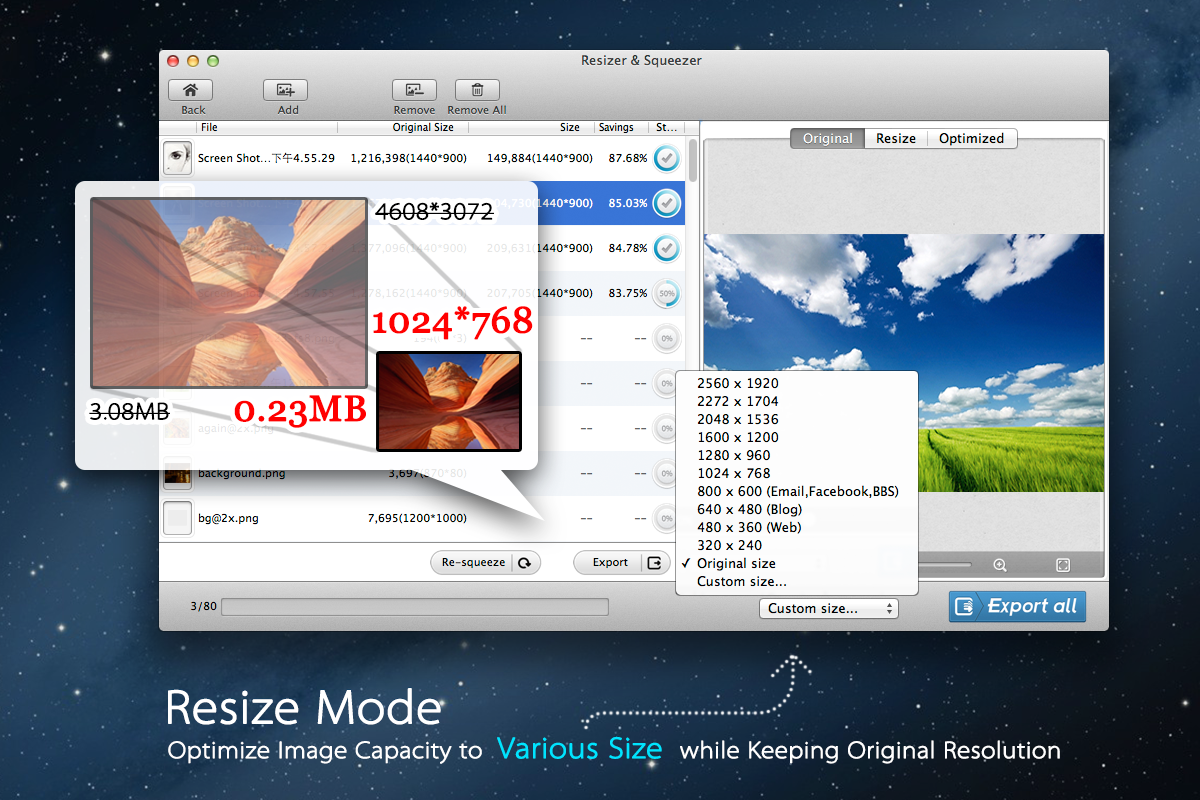Clear list with Remove All trash icon

[477, 90]
